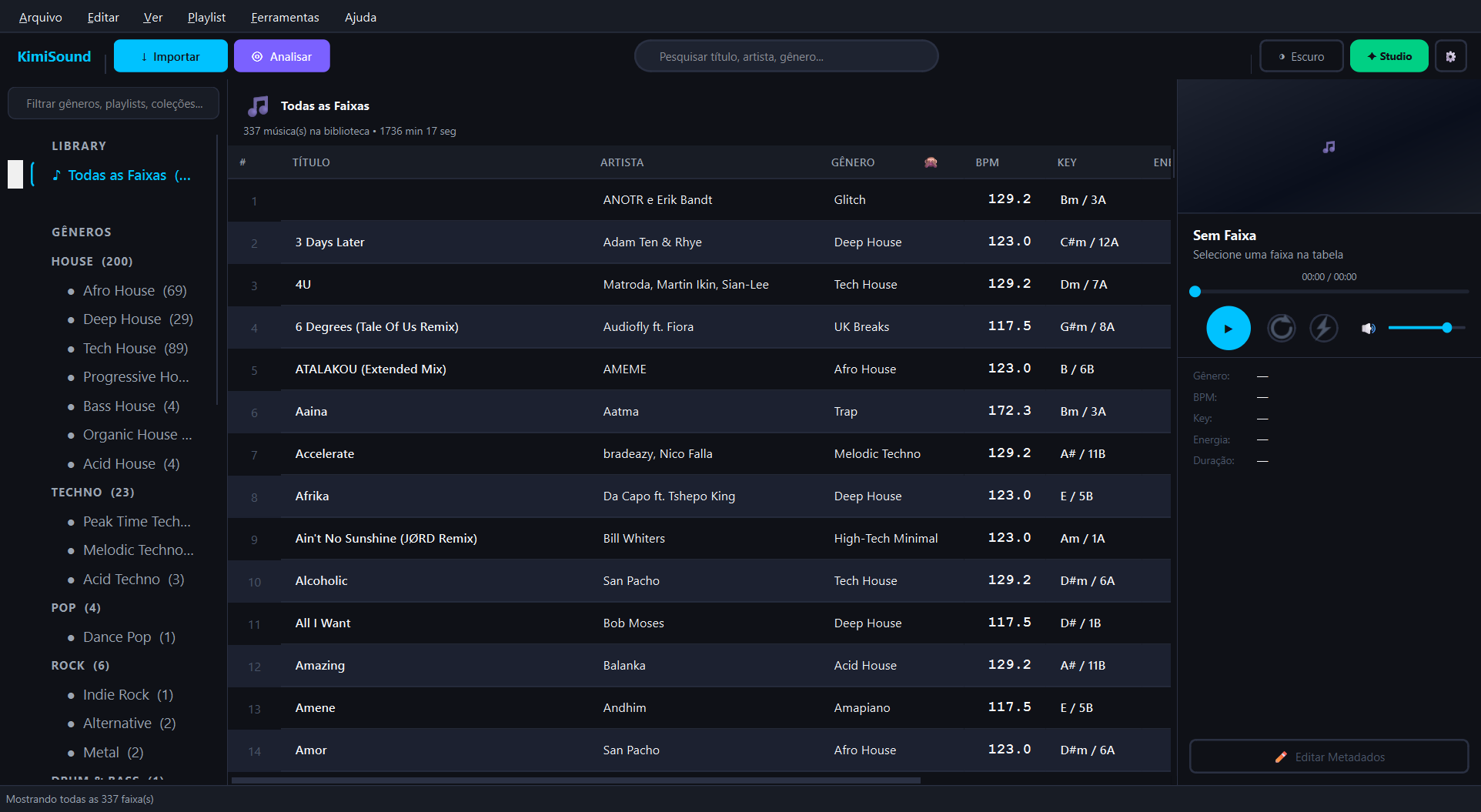This screenshot has height=812, width=1481.
Task: Click the filter genres, playlists field
Action: click(114, 103)
